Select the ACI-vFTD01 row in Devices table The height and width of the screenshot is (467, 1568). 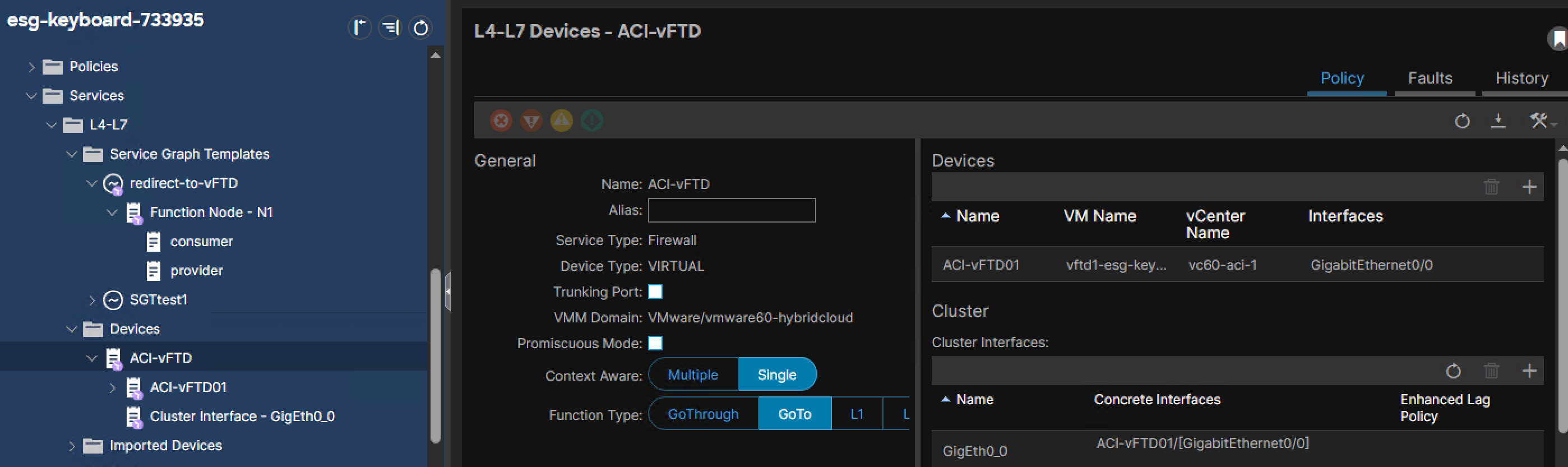tap(1237, 265)
